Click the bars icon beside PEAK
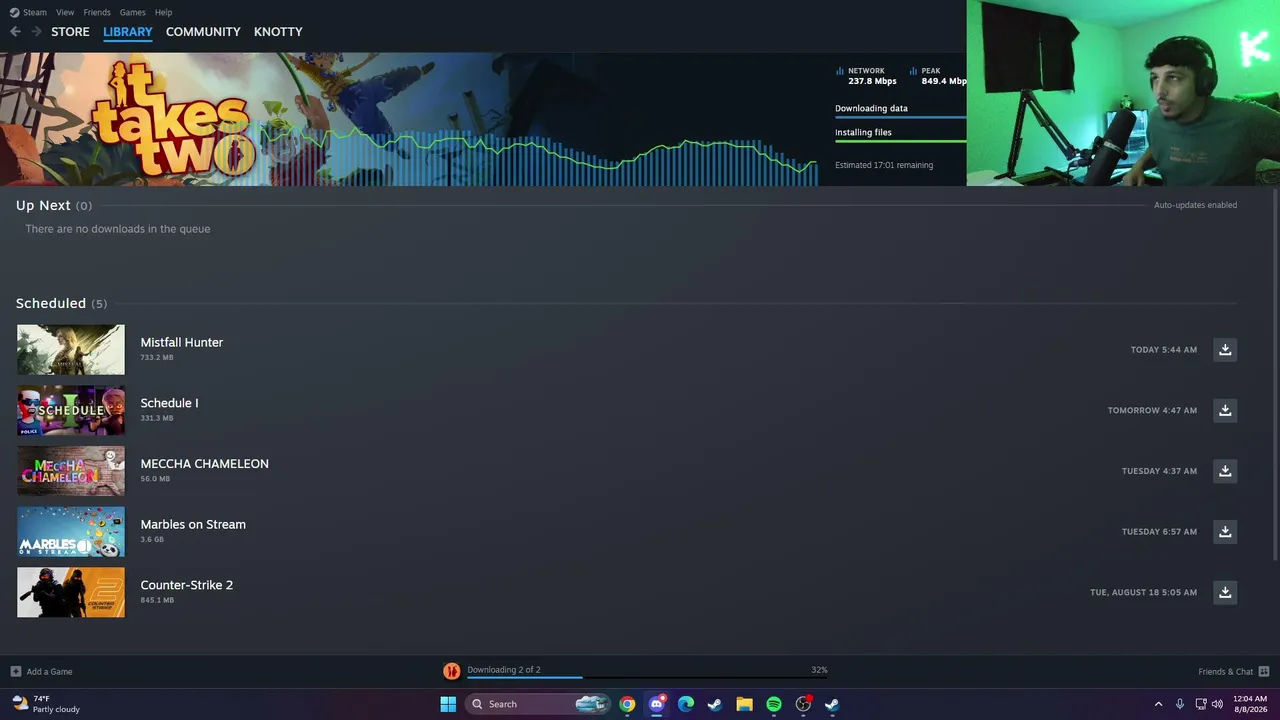Viewport: 1280px width, 720px height. pyautogui.click(x=914, y=71)
